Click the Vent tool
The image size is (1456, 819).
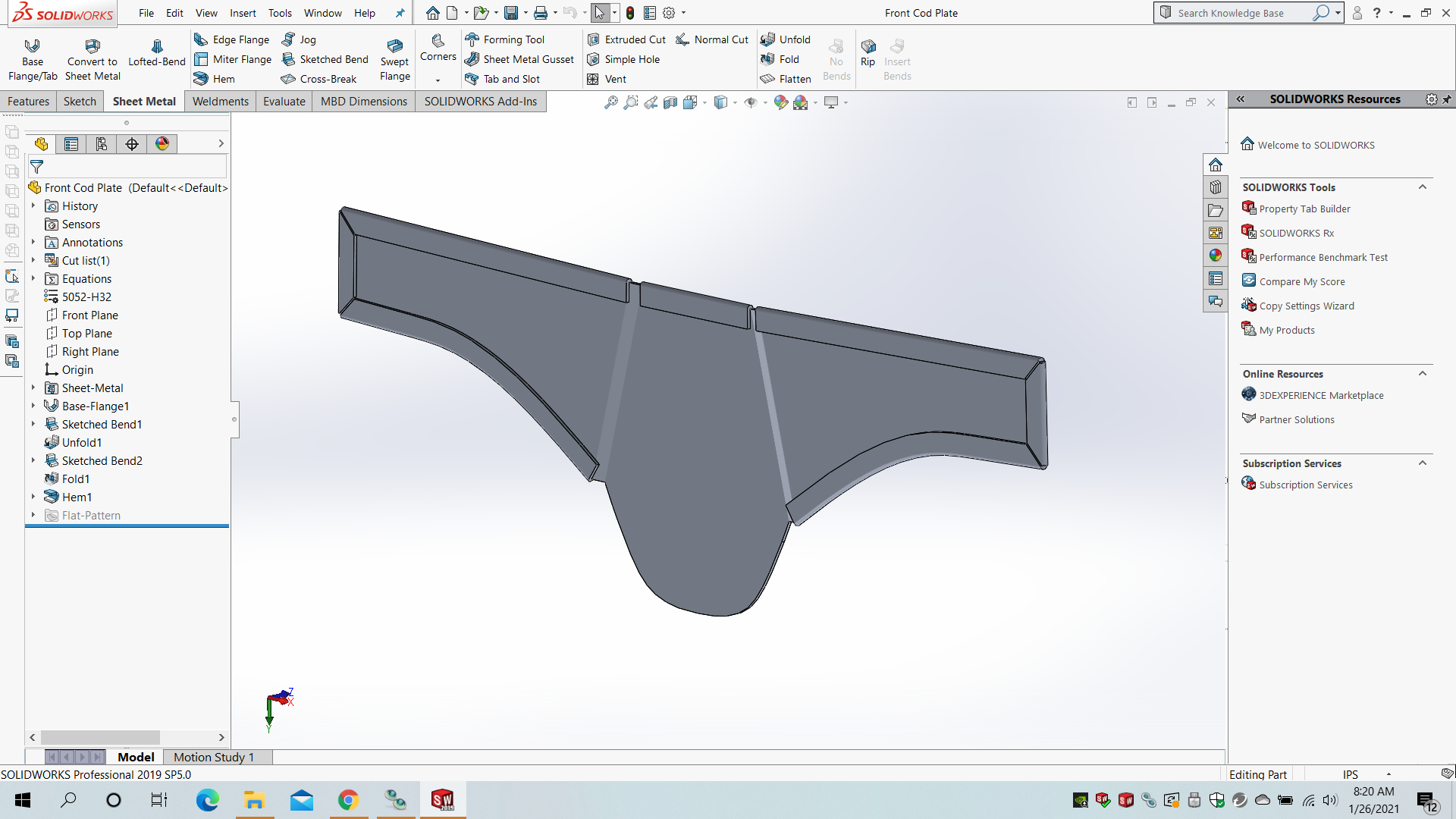pos(607,79)
